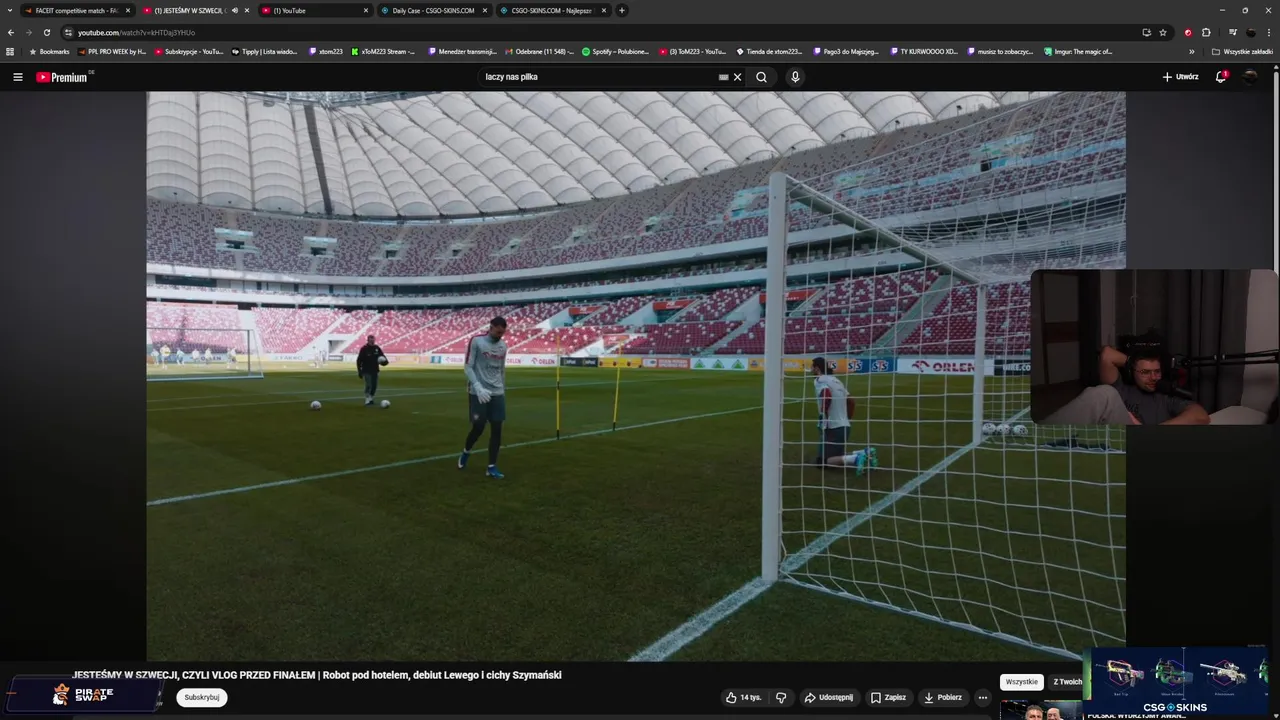Viewport: 1280px width, 720px height.
Task: Click the Subskrybuj subscribe button
Action: (202, 697)
